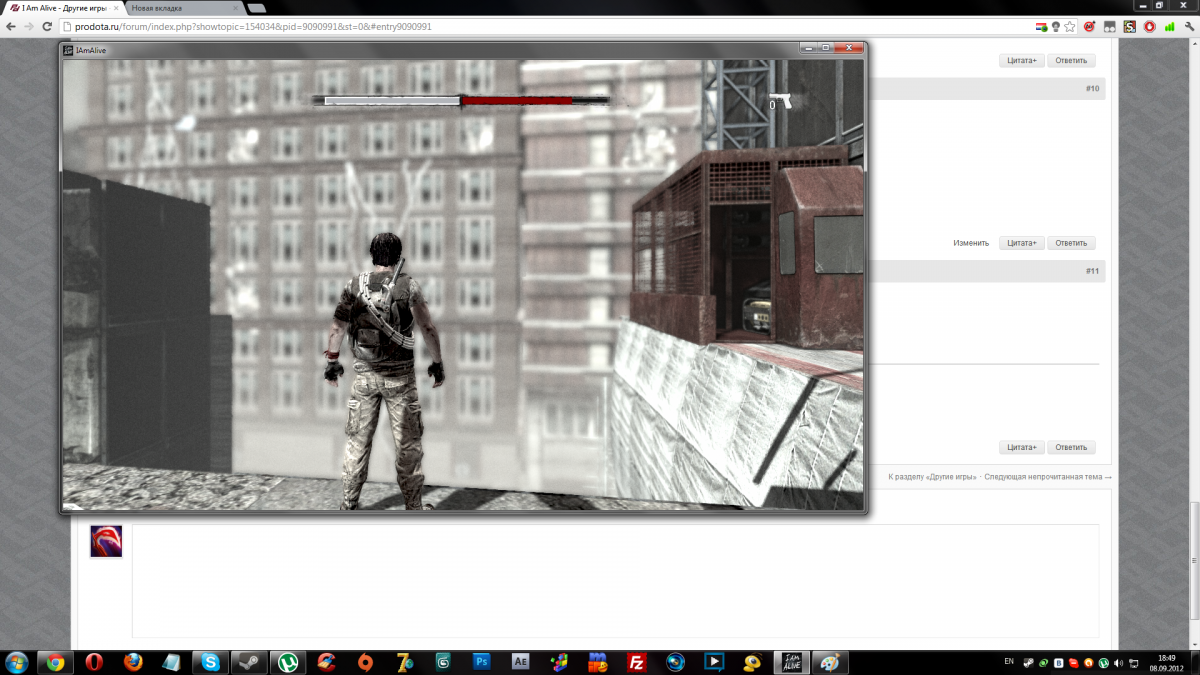
Task: Open Skype from the taskbar
Action: [210, 662]
